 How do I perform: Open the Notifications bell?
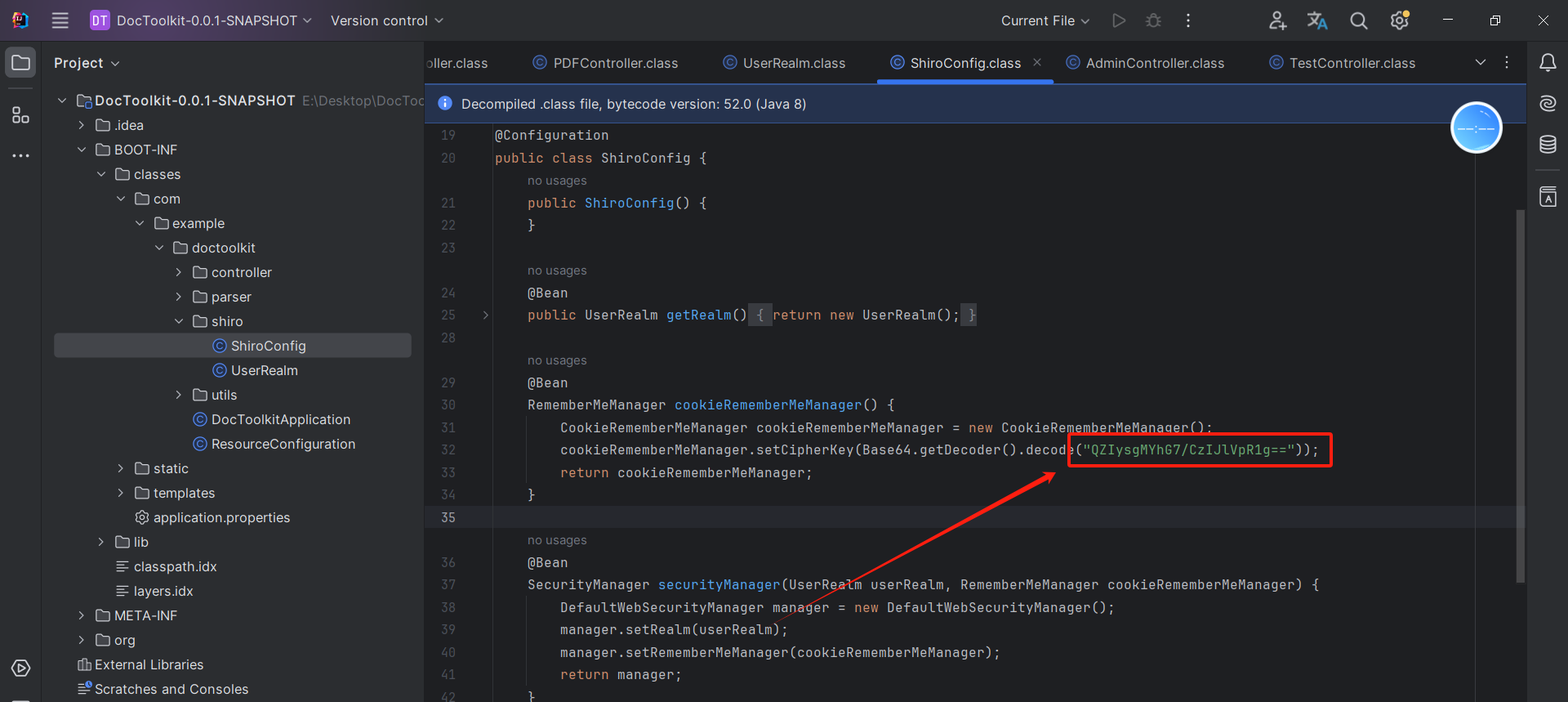pos(1548,63)
